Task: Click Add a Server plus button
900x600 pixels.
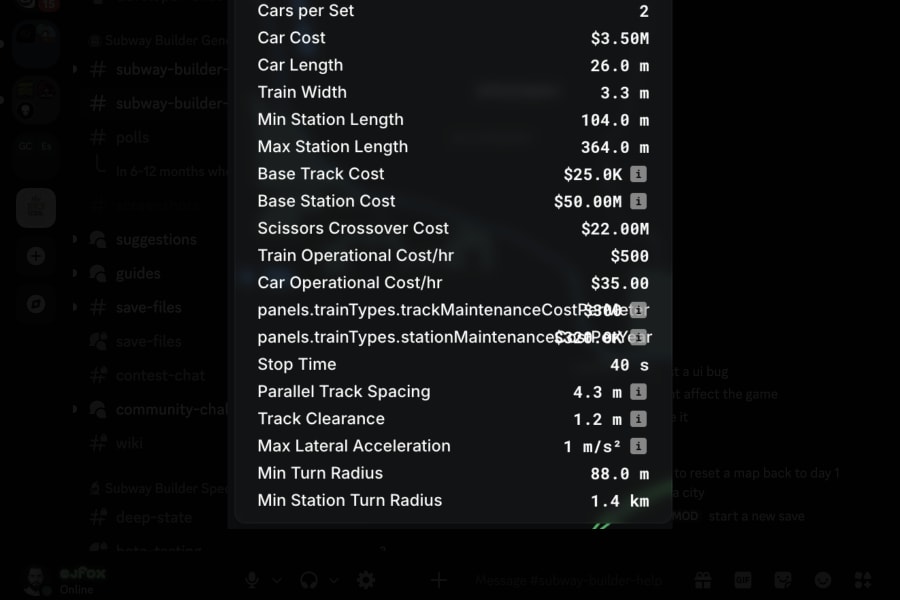Action: click(x=36, y=256)
